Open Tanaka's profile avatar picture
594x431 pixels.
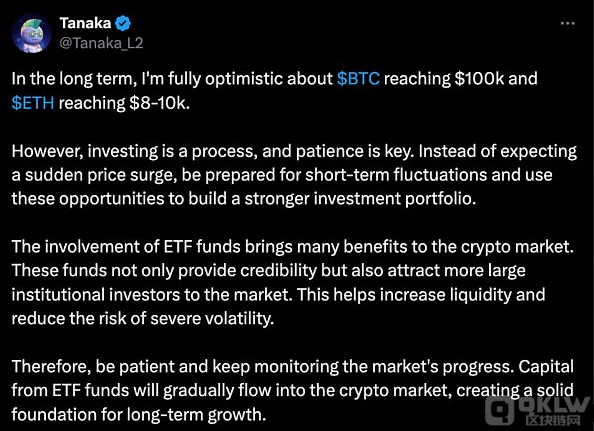pos(32,34)
